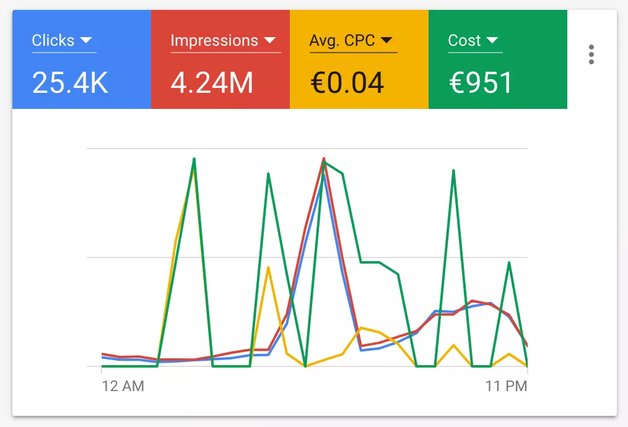
Task: Click the yellow line's small middle peak
Action: click(268, 268)
